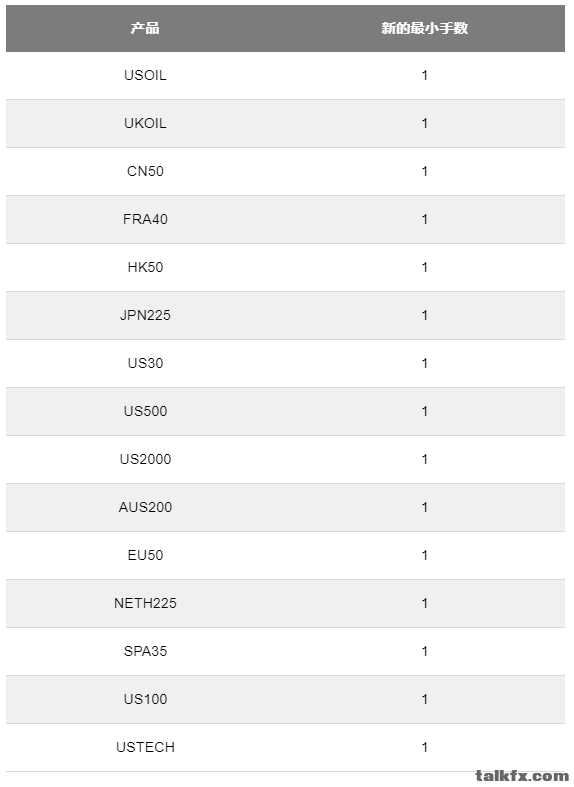This screenshot has width=574, height=787.
Task: Click the EU50 row label
Action: pyautogui.click(x=145, y=555)
